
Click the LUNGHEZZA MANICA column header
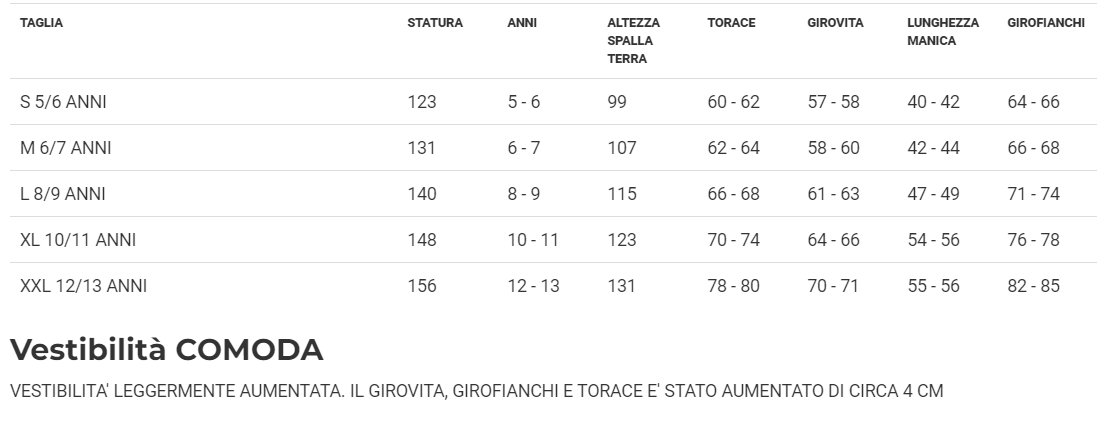click(x=942, y=31)
